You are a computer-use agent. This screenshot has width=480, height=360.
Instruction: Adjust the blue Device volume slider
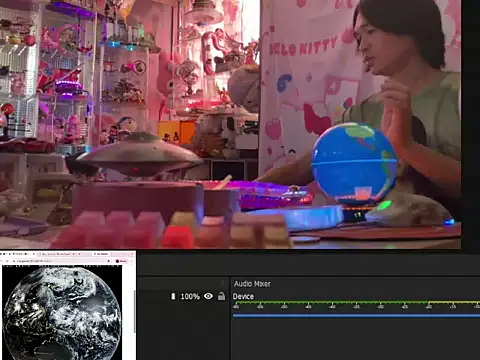click(356, 315)
